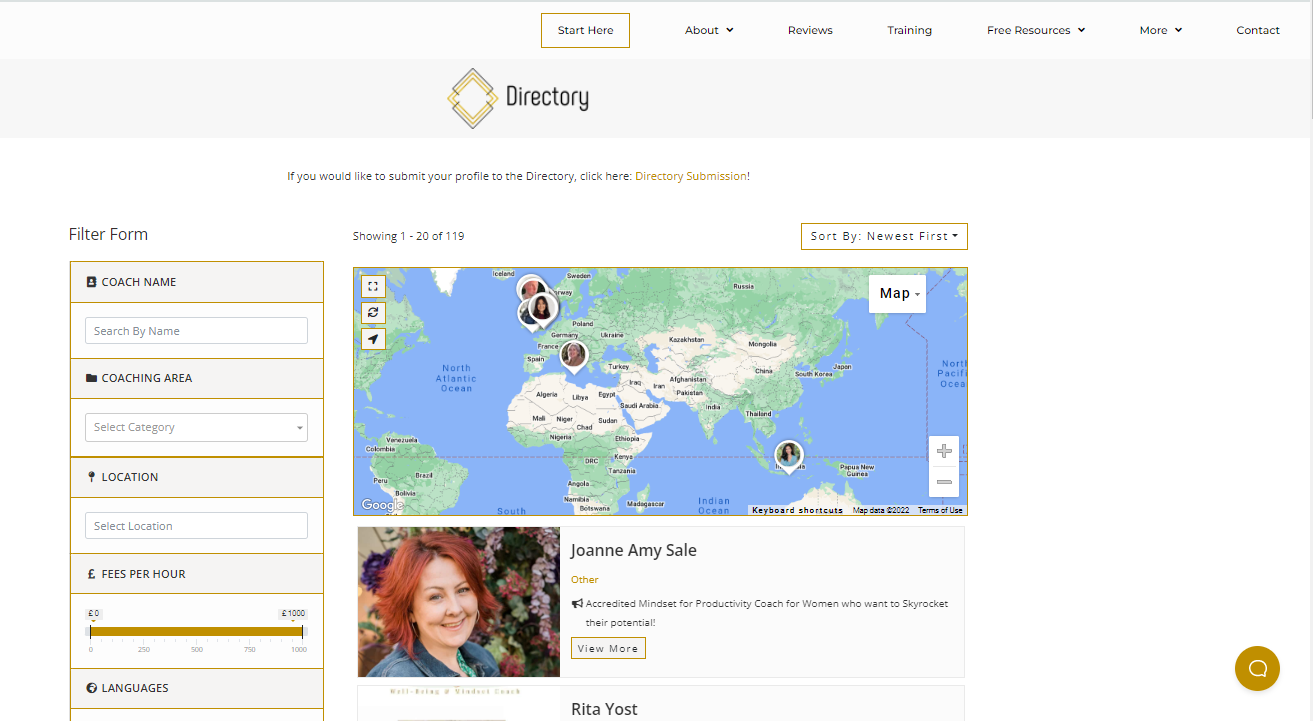Open map Terms of Use

tap(940, 510)
